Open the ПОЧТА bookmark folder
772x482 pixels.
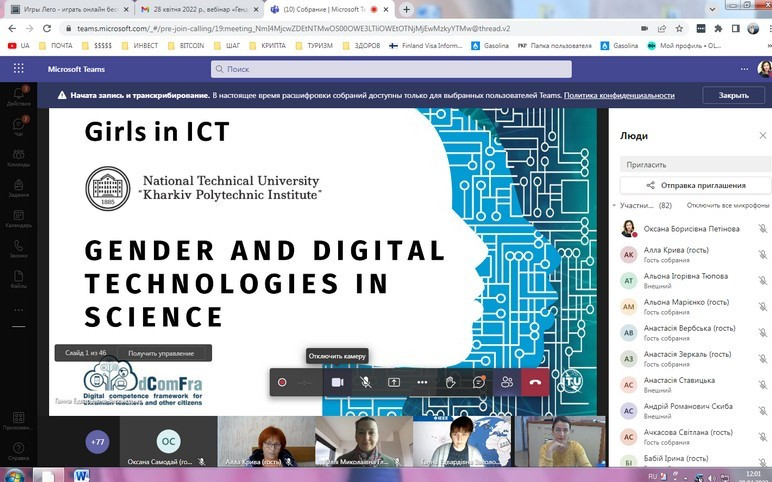pyautogui.click(x=56, y=45)
